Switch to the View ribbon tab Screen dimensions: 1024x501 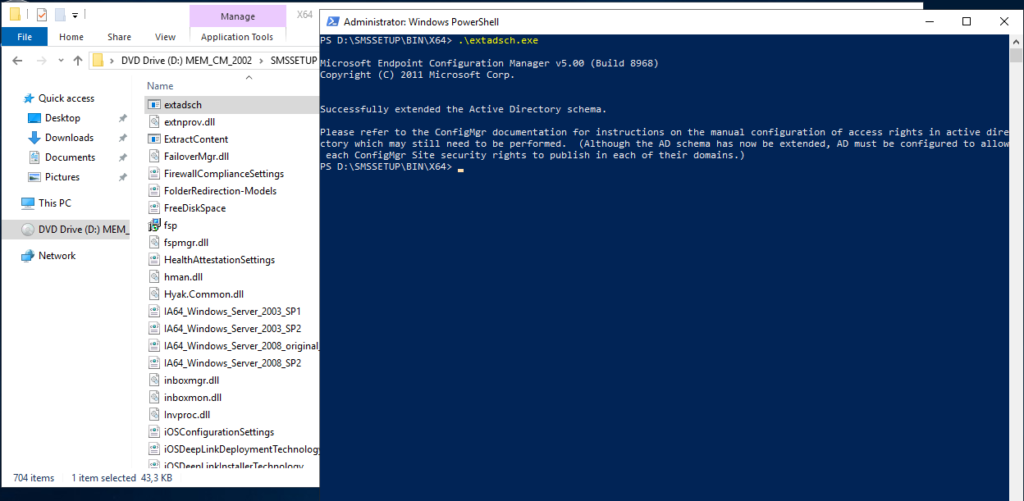(x=165, y=37)
